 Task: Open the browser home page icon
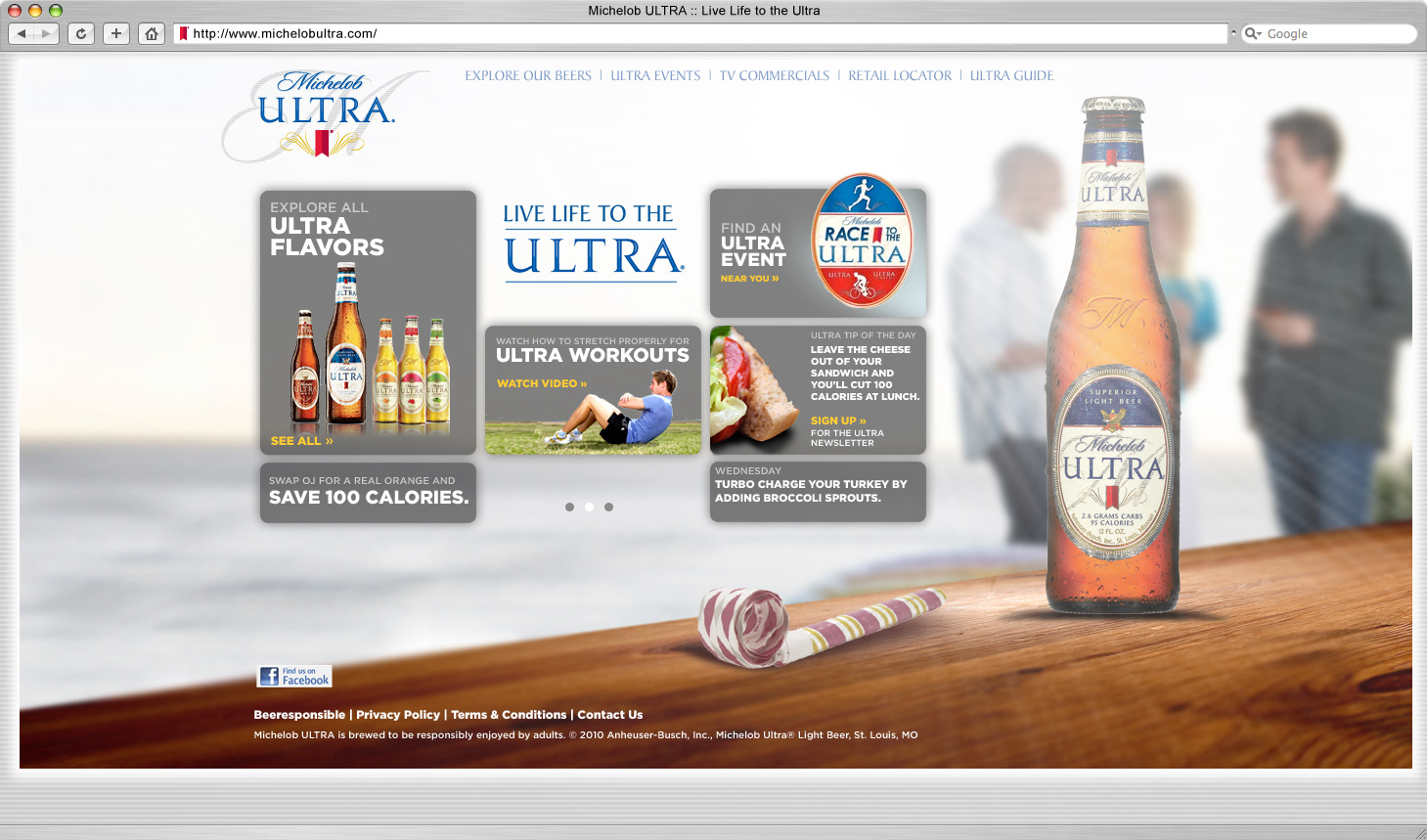coord(152,33)
